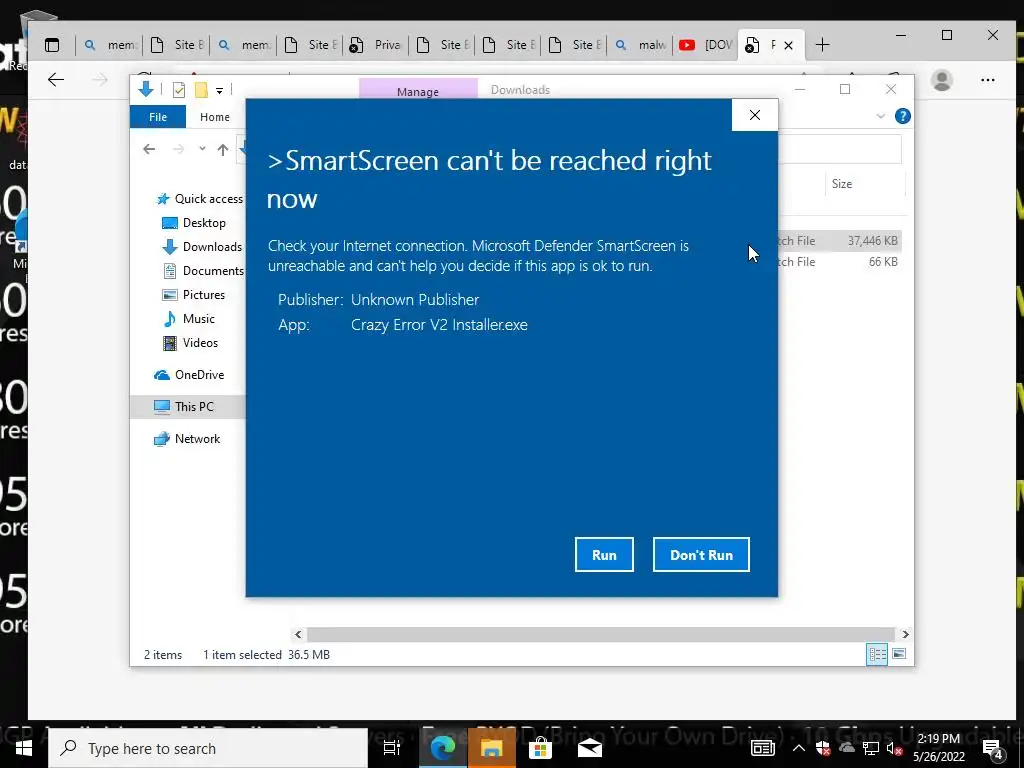Expand recent locations dropdown in Explorer
1024x768 pixels.
point(202,149)
